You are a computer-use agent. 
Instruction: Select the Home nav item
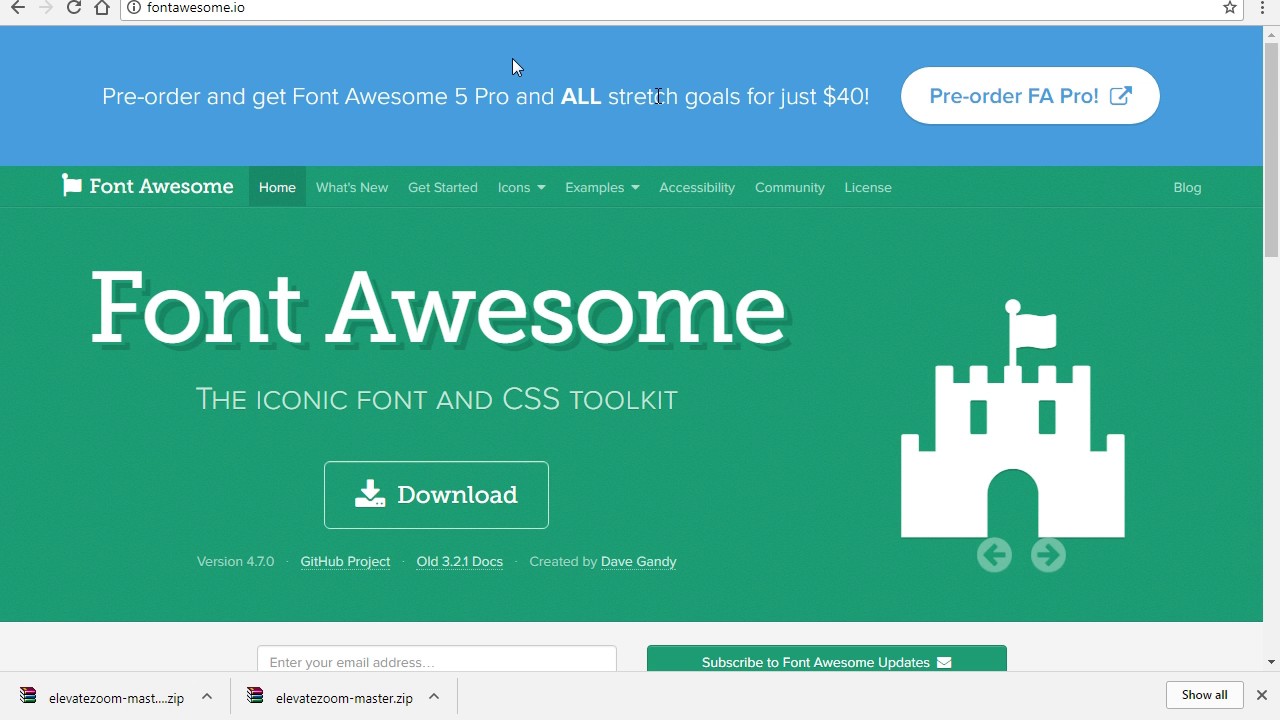[277, 187]
